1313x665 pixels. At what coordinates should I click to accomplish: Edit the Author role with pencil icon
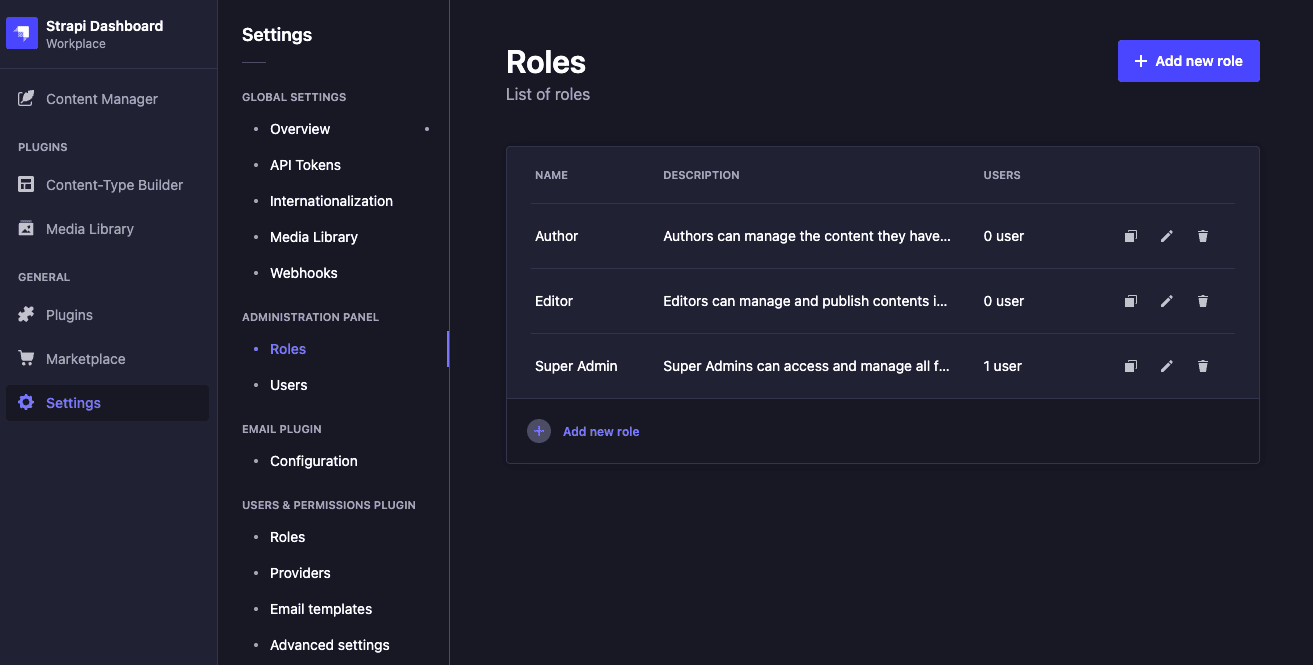1167,236
